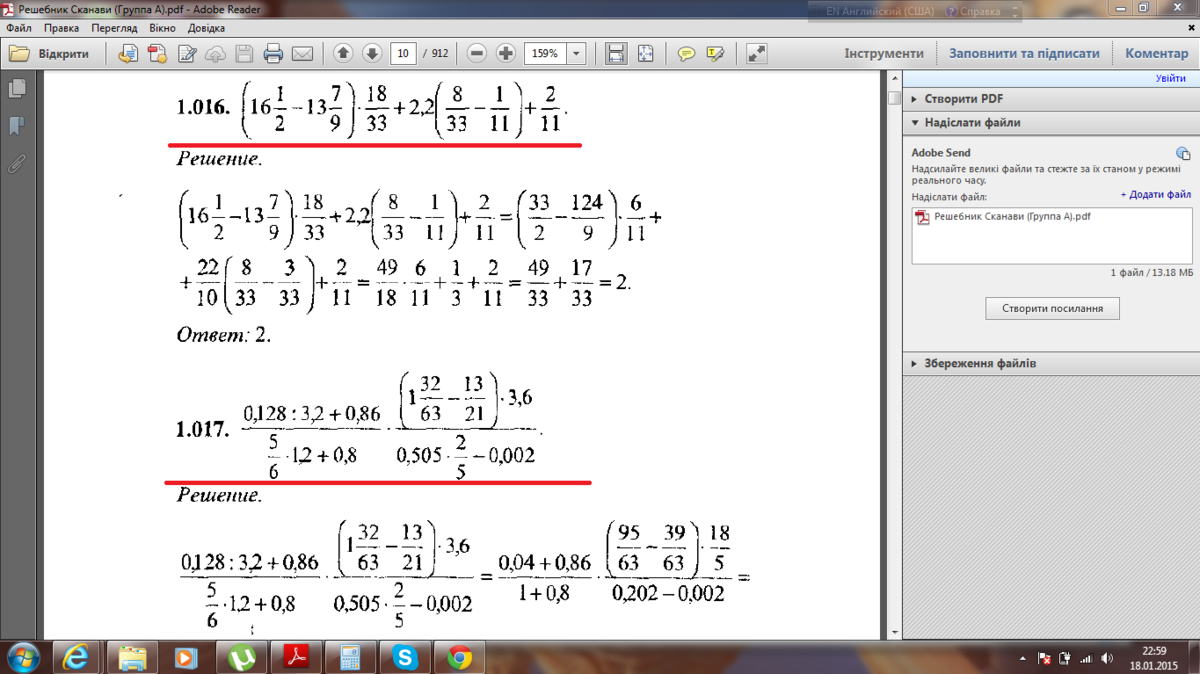This screenshot has height=674, width=1200.
Task: Click the network signal tray icon
Action: click(1087, 658)
